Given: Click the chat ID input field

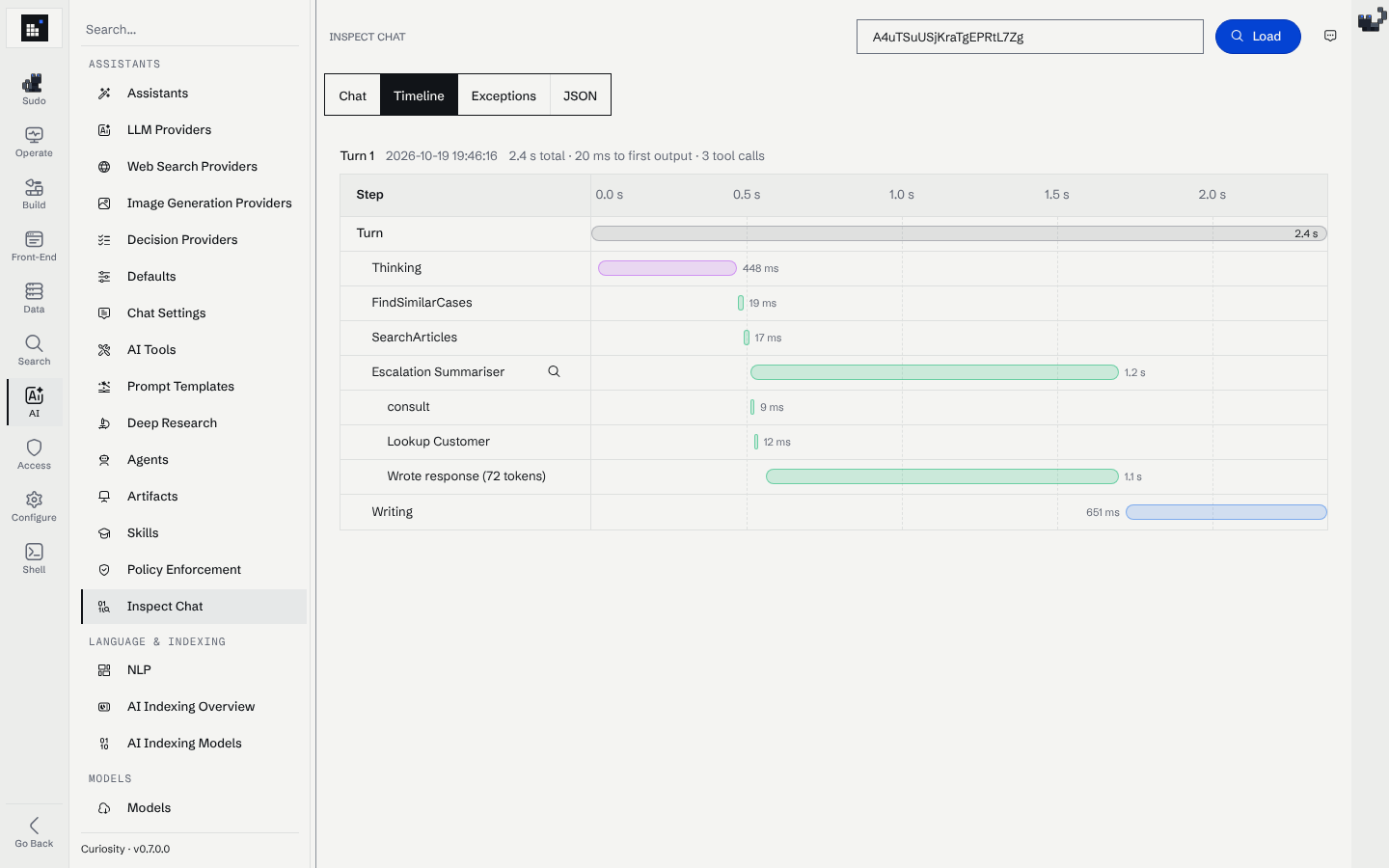Looking at the screenshot, I should pyautogui.click(x=1029, y=37).
